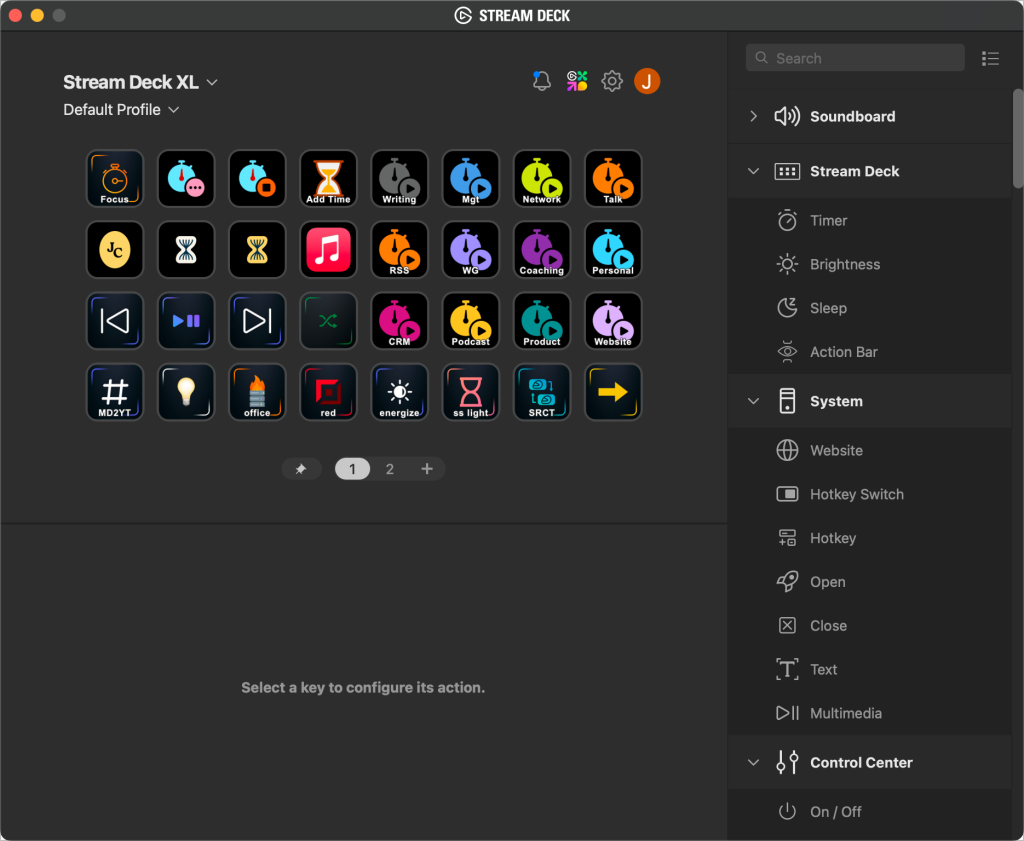Click the actions Search field
Screen dimensions: 1024x841
pyautogui.click(x=855, y=59)
